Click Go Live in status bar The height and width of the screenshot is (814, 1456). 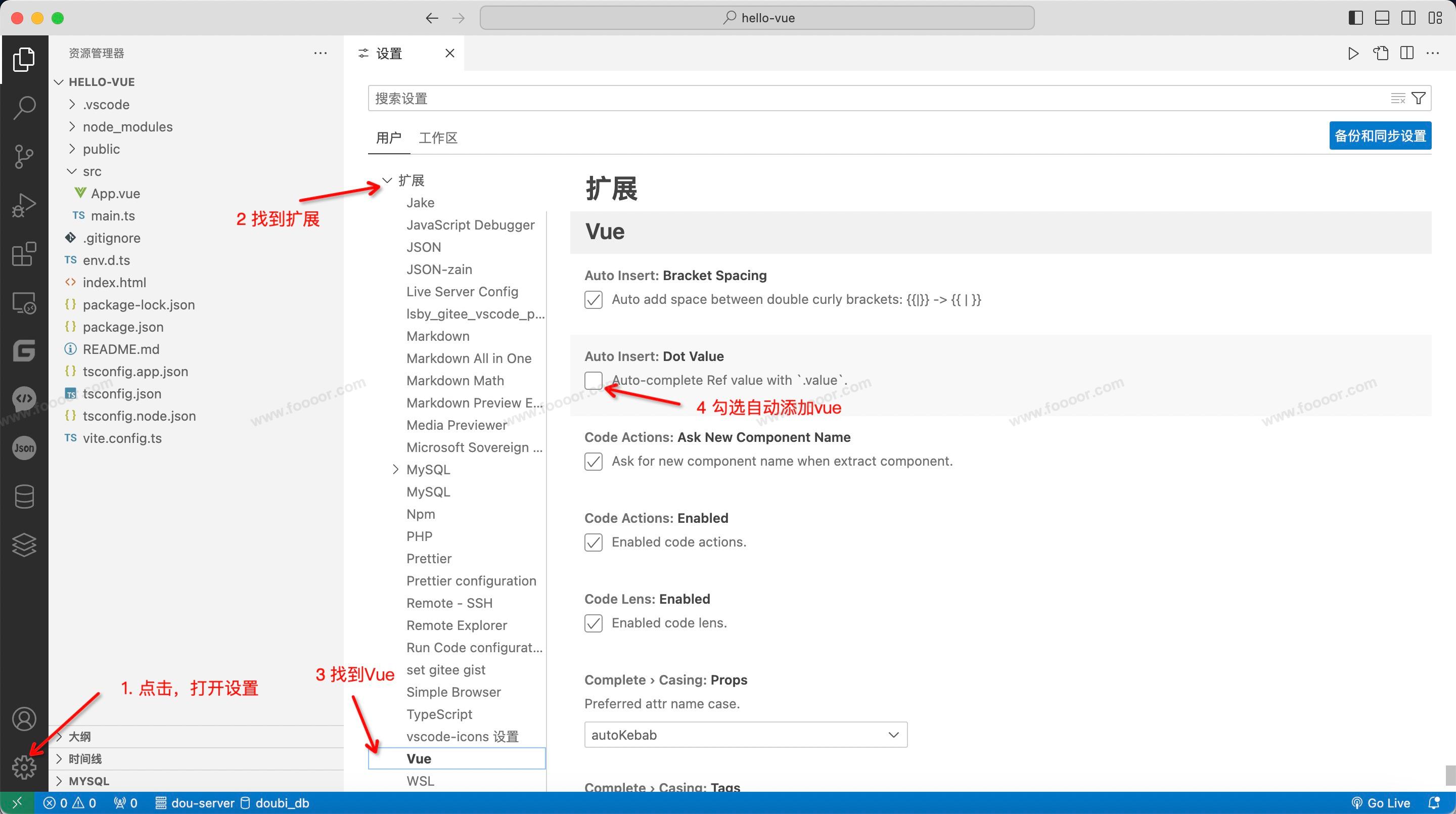1381,803
